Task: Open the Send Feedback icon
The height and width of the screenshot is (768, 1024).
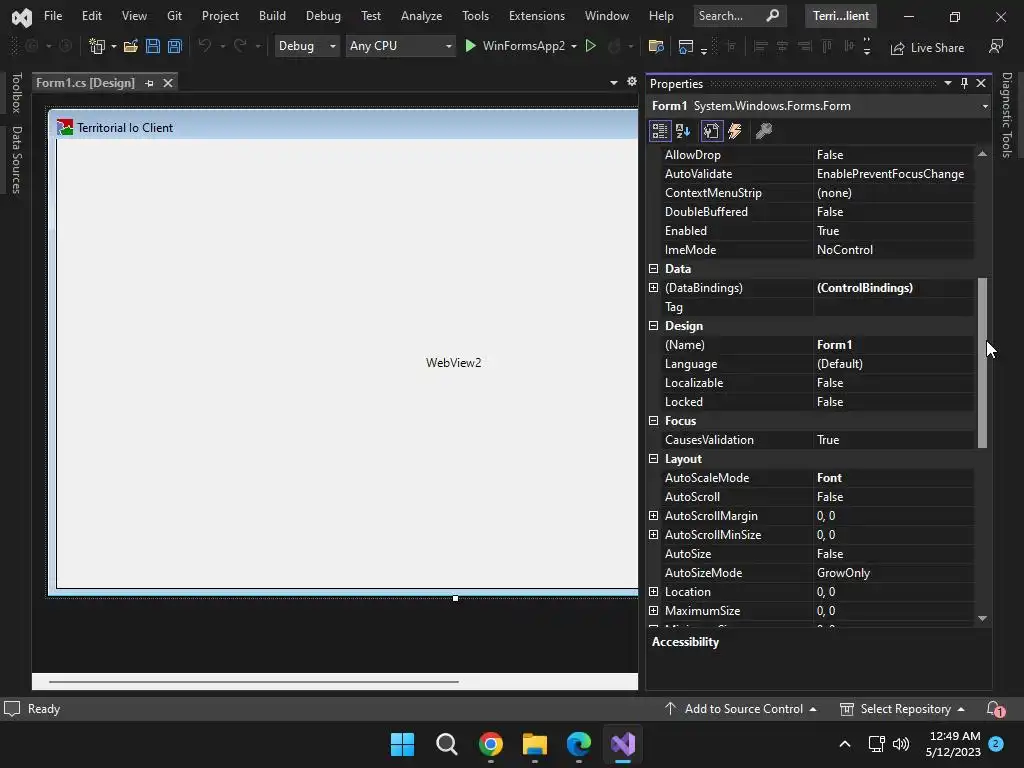Action: pyautogui.click(x=996, y=46)
